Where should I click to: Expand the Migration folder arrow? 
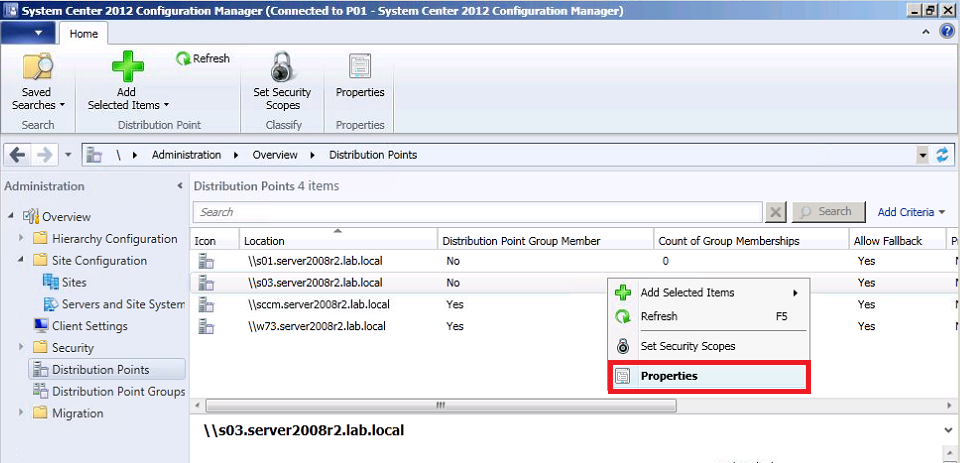pos(21,413)
